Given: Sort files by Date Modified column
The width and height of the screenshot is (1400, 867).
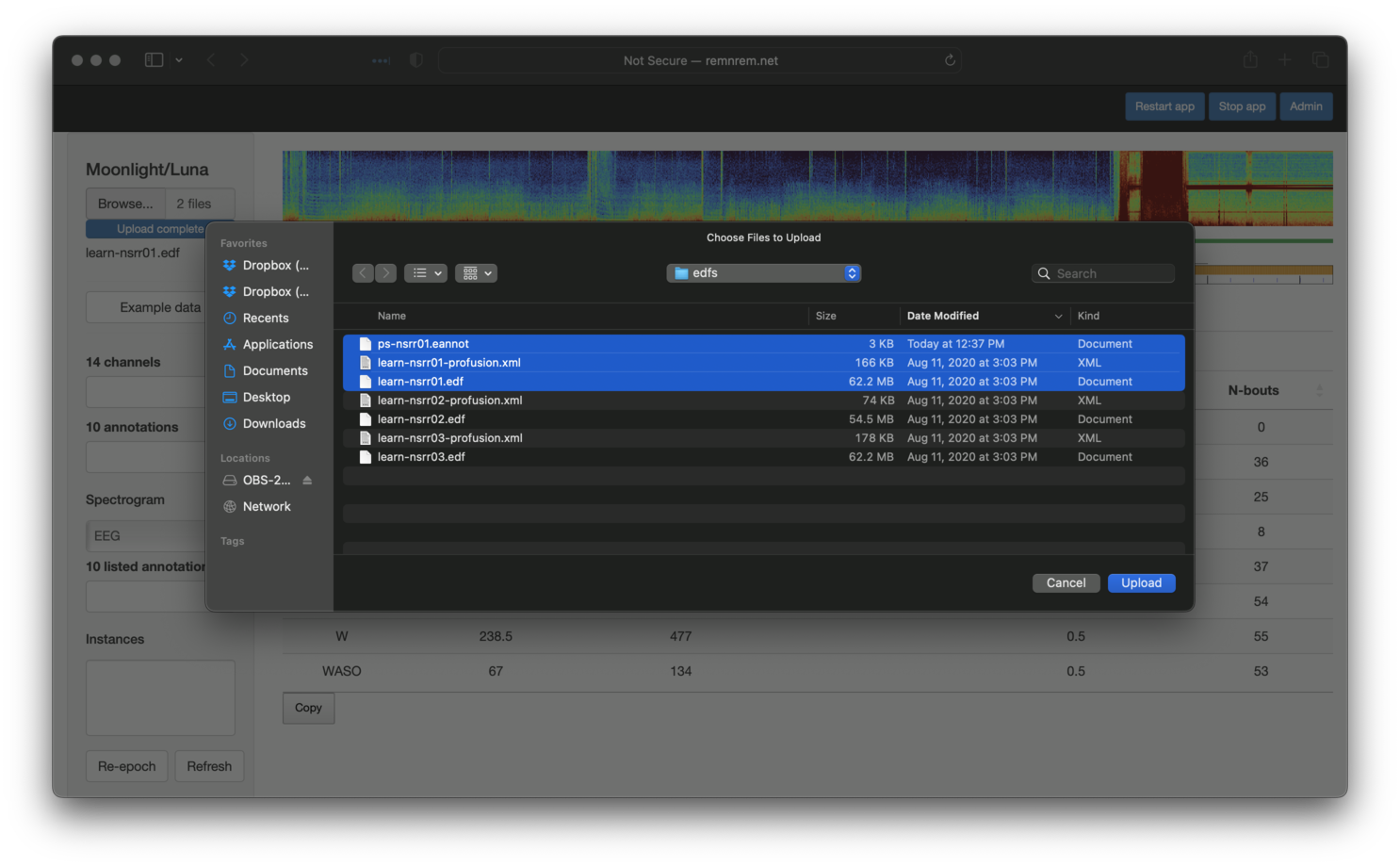Looking at the screenshot, I should pyautogui.click(x=943, y=316).
